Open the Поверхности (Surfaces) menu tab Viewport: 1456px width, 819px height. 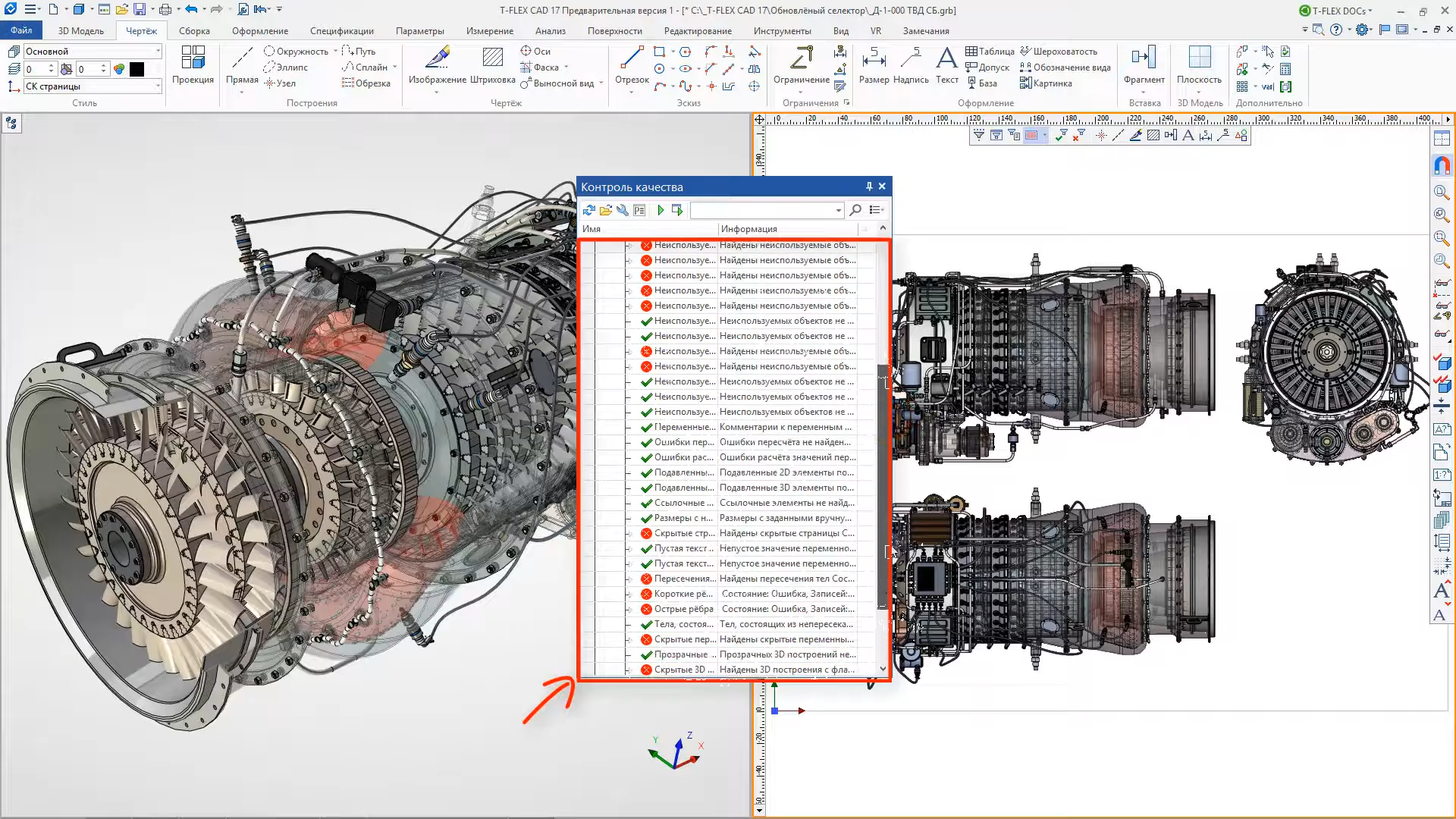coord(615,31)
